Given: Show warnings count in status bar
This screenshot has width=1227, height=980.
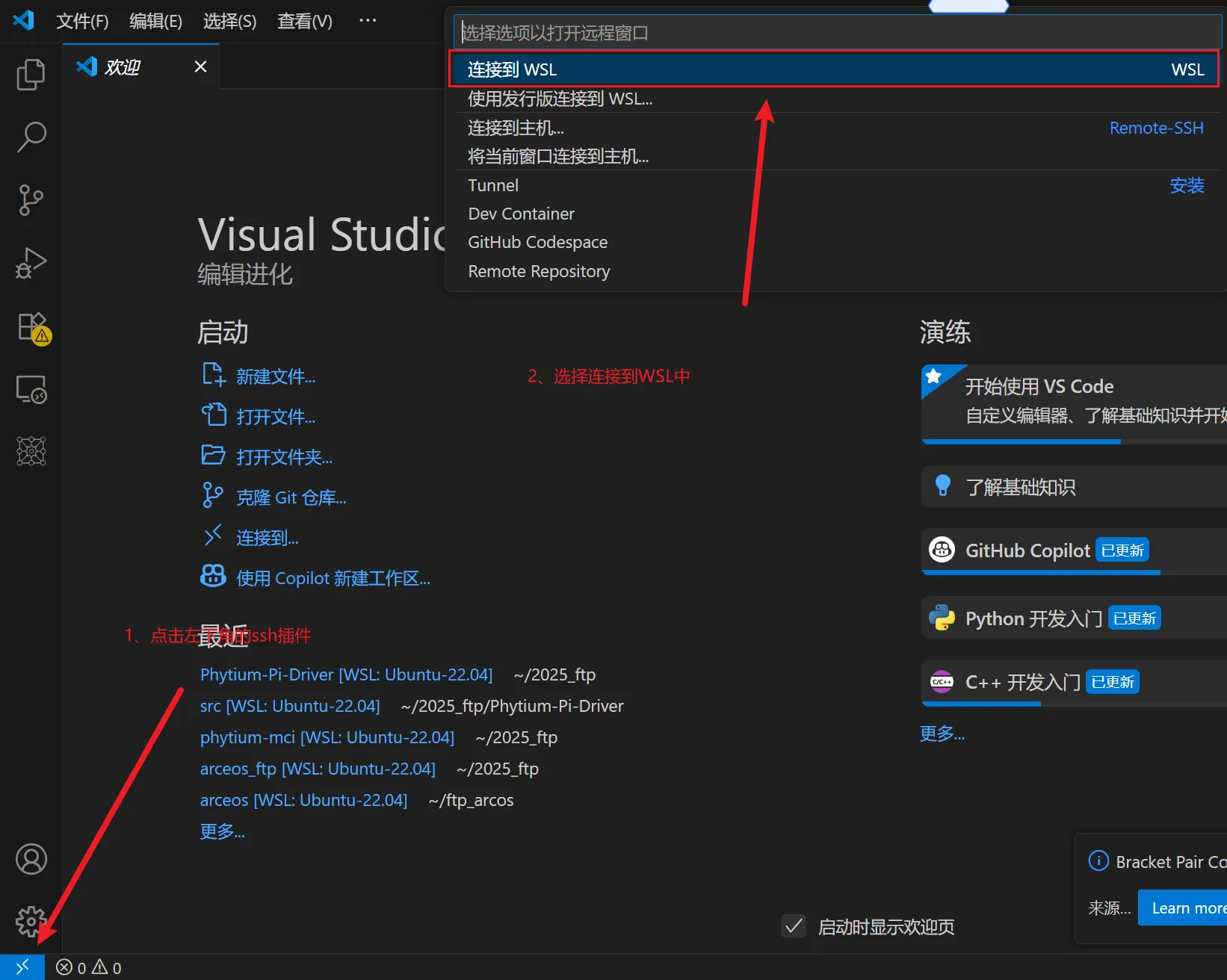Looking at the screenshot, I should 106,967.
